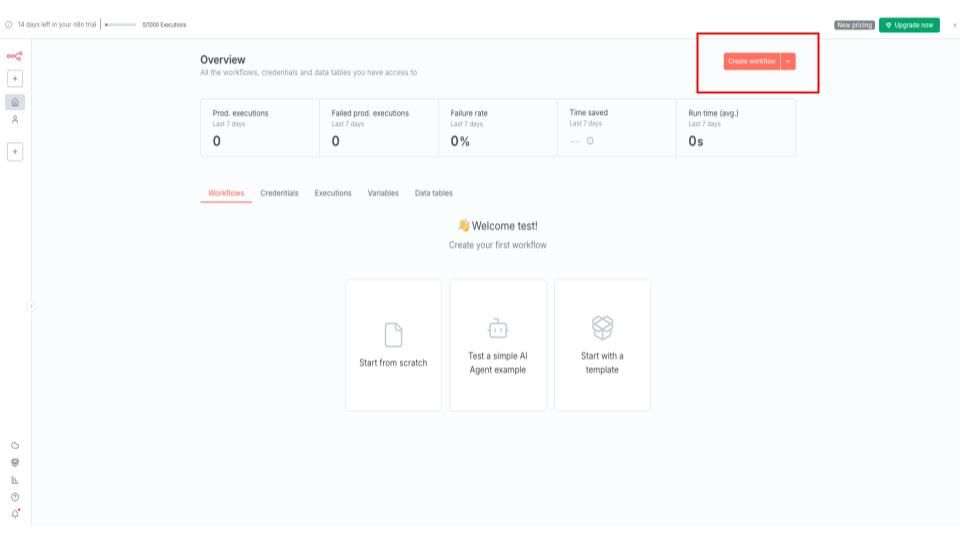The image size is (960, 540).
Task: Open the templates icon in bottom sidebar
Action: coord(15,462)
